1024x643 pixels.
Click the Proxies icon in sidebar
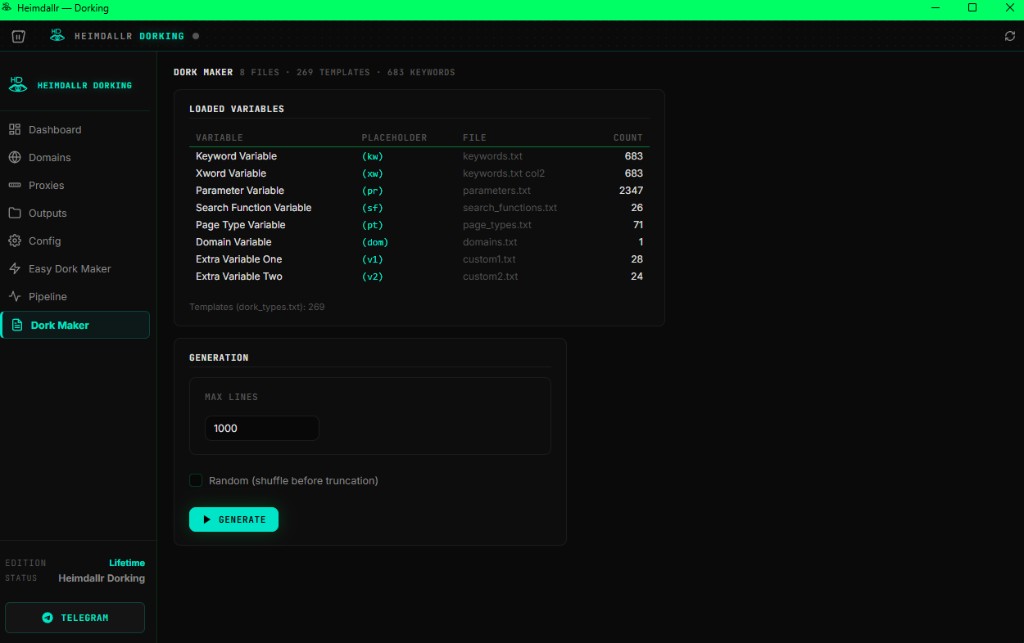(15, 185)
